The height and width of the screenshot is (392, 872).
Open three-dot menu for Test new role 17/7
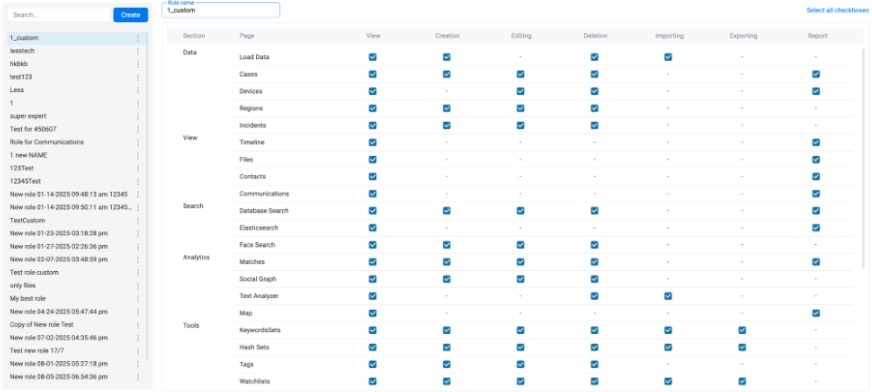pyautogui.click(x=138, y=351)
